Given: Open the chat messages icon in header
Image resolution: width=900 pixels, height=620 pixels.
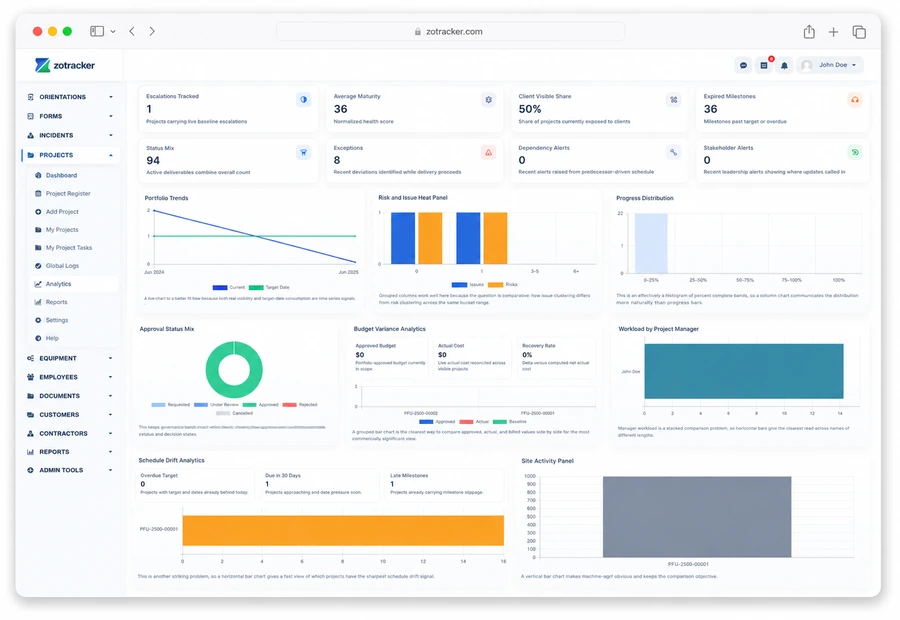Looking at the screenshot, I should (743, 65).
